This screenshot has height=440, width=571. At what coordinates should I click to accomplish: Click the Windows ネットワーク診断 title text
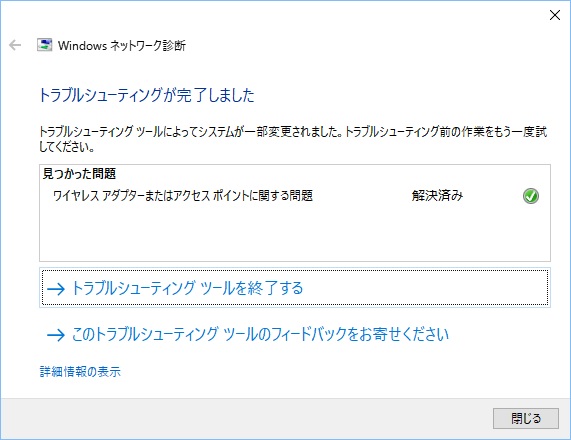(x=122, y=46)
